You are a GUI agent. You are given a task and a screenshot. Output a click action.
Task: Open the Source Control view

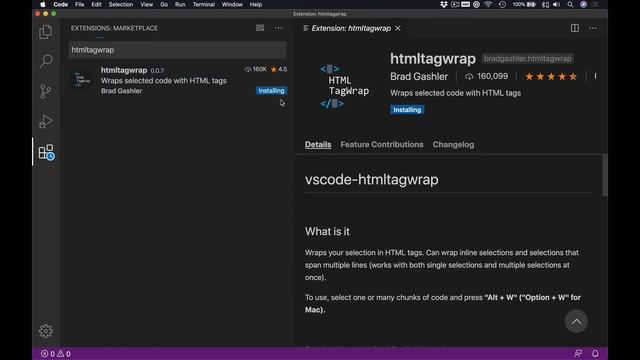[x=46, y=91]
